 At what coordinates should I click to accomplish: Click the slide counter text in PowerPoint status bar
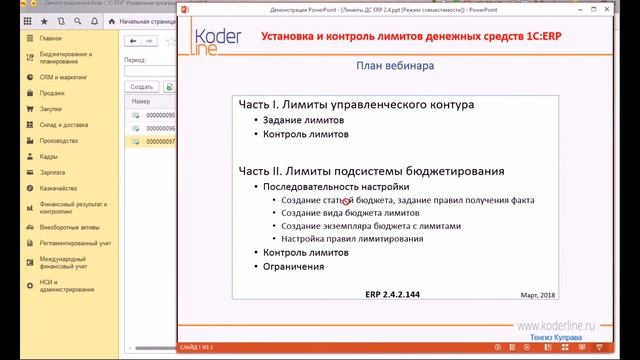point(196,347)
